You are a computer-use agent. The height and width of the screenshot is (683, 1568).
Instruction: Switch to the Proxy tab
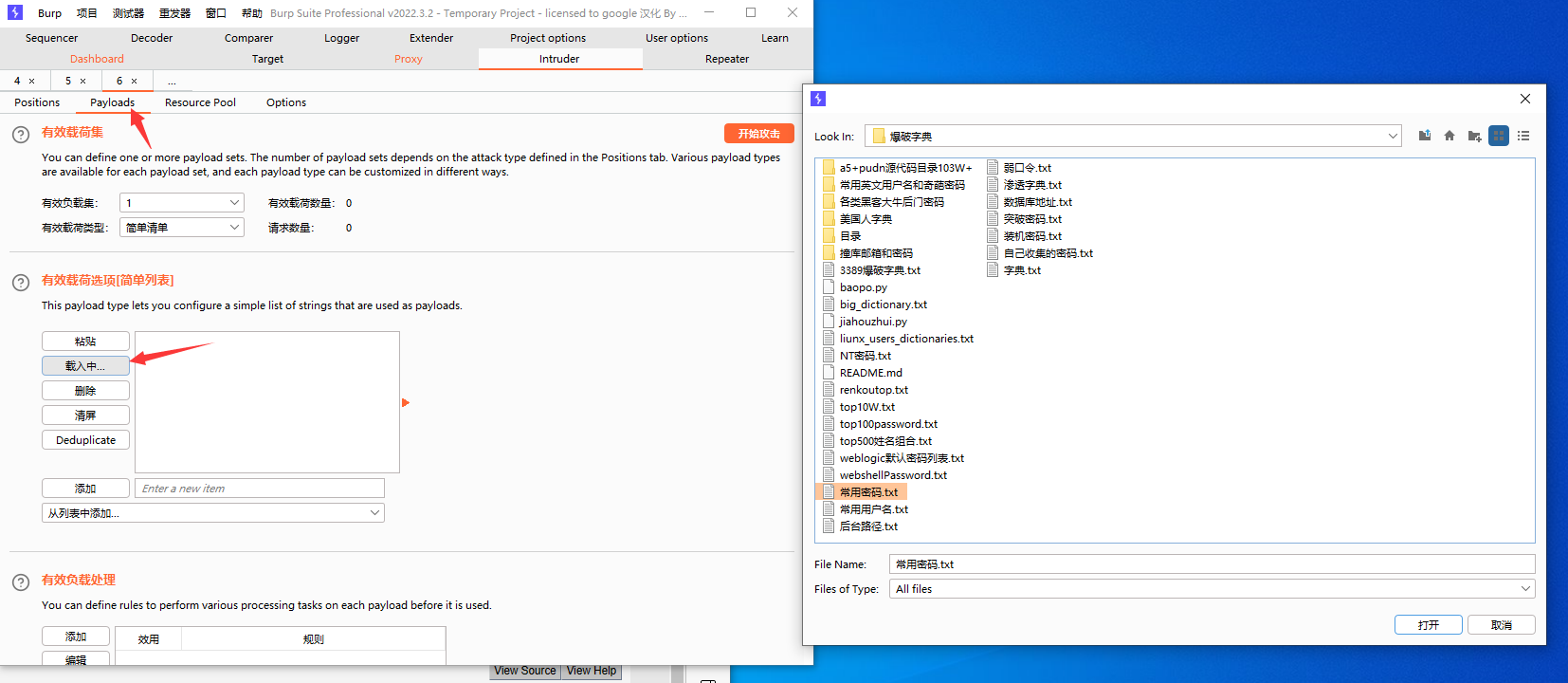(409, 59)
